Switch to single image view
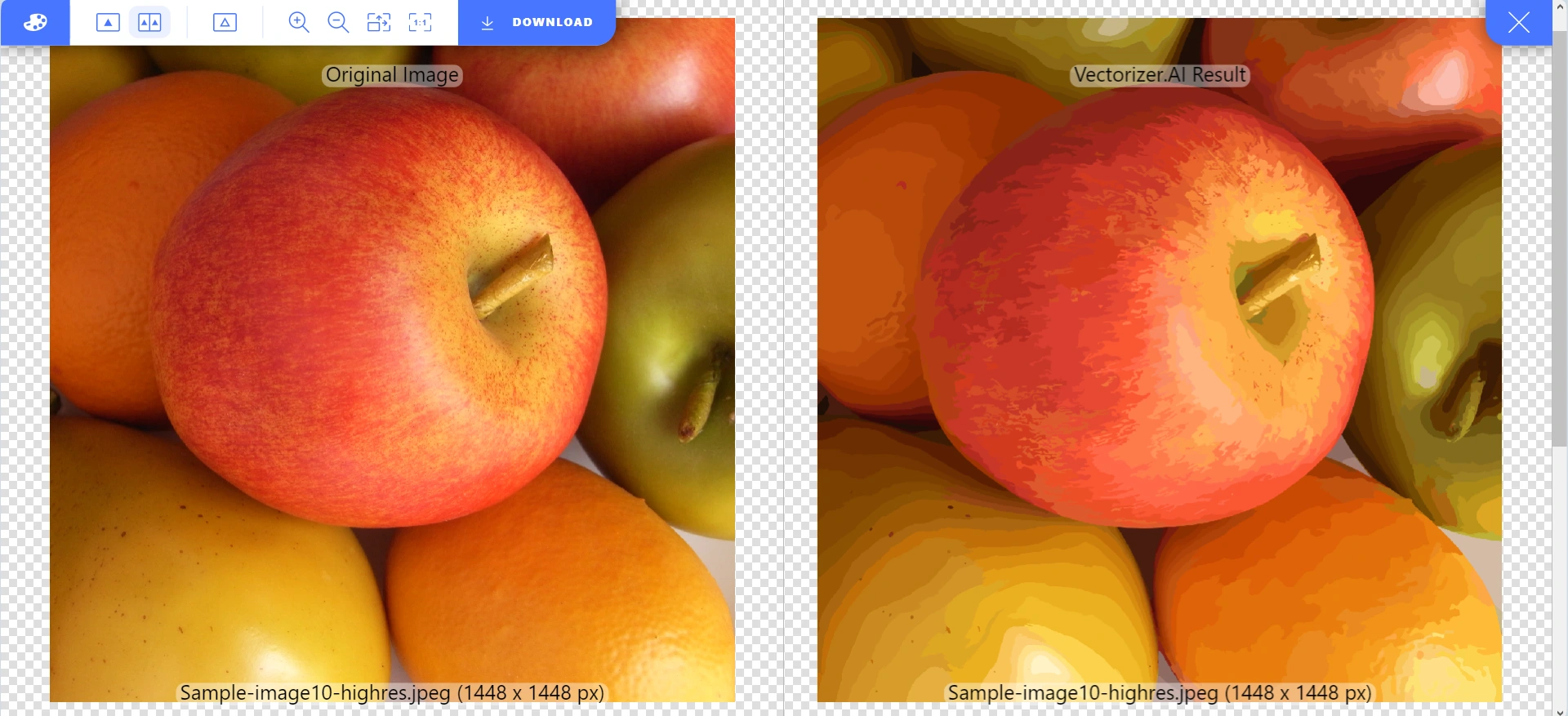 click(x=108, y=22)
